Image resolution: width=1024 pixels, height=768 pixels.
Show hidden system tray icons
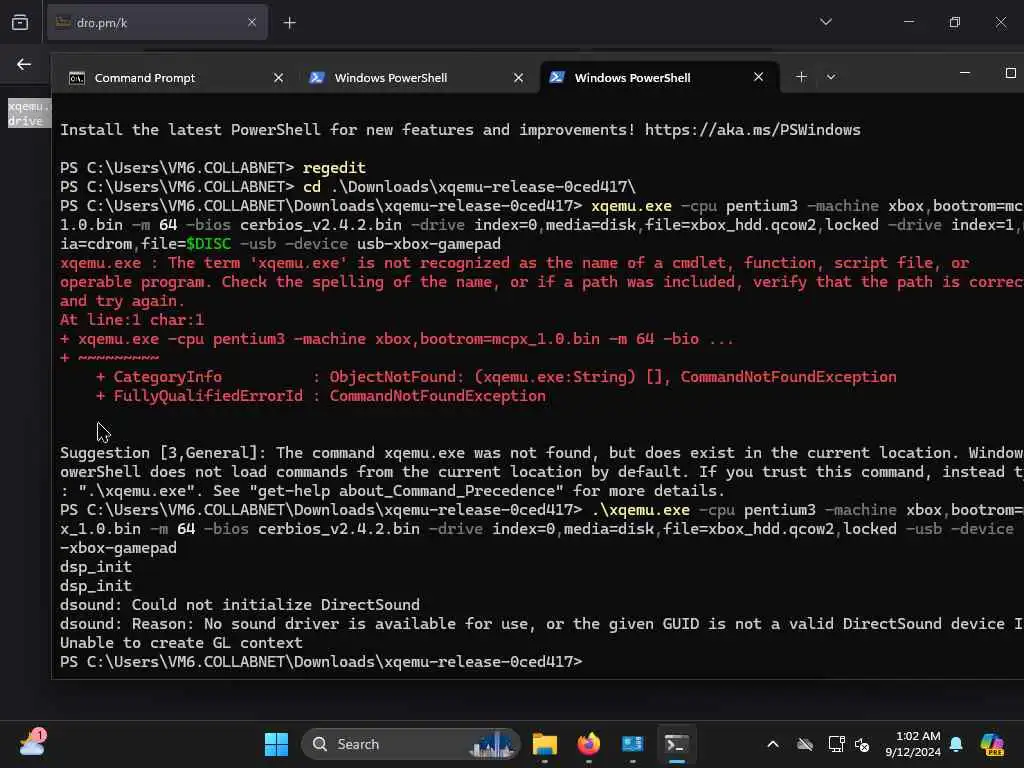click(x=773, y=744)
